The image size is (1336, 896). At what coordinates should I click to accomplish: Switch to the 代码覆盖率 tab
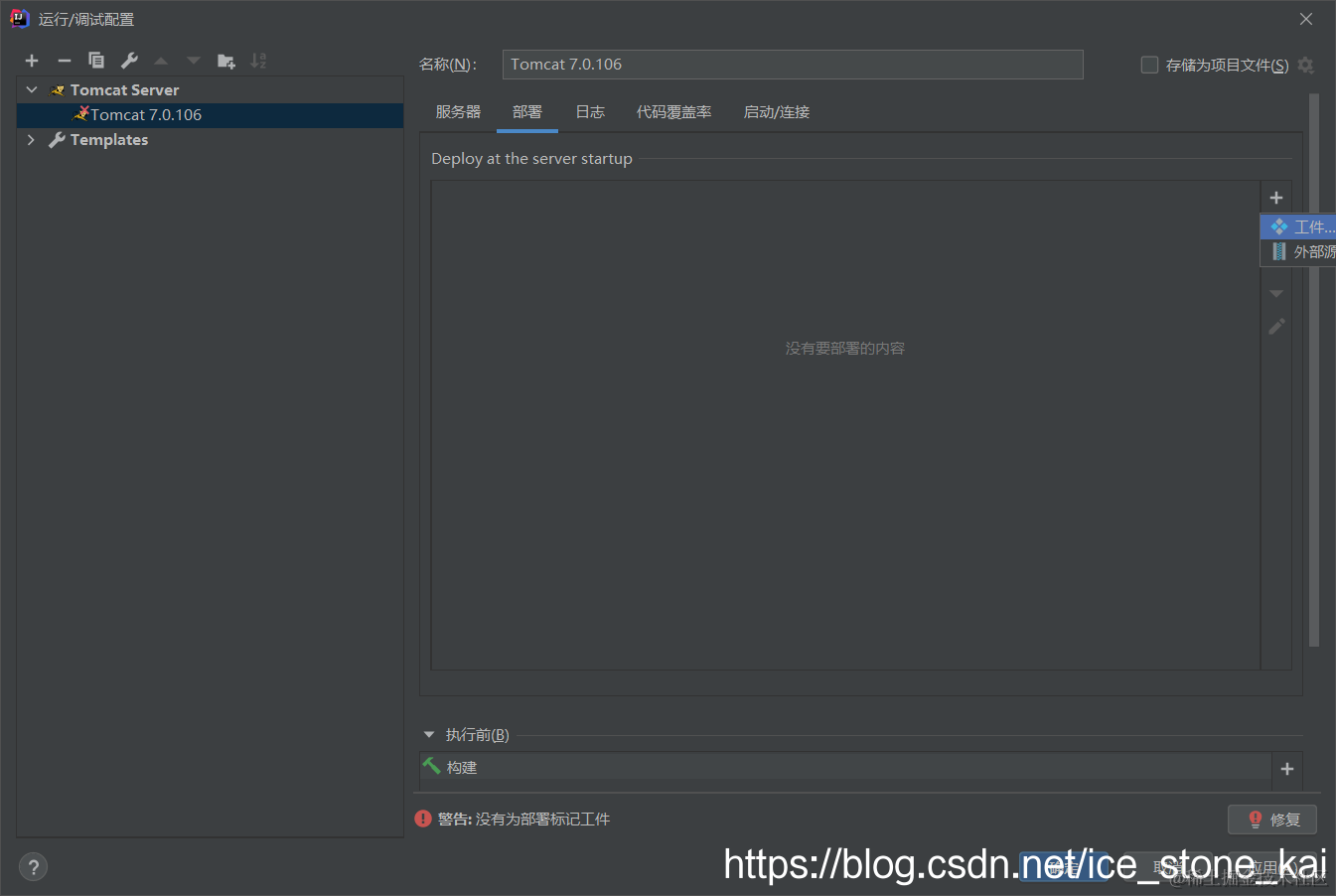tap(674, 112)
